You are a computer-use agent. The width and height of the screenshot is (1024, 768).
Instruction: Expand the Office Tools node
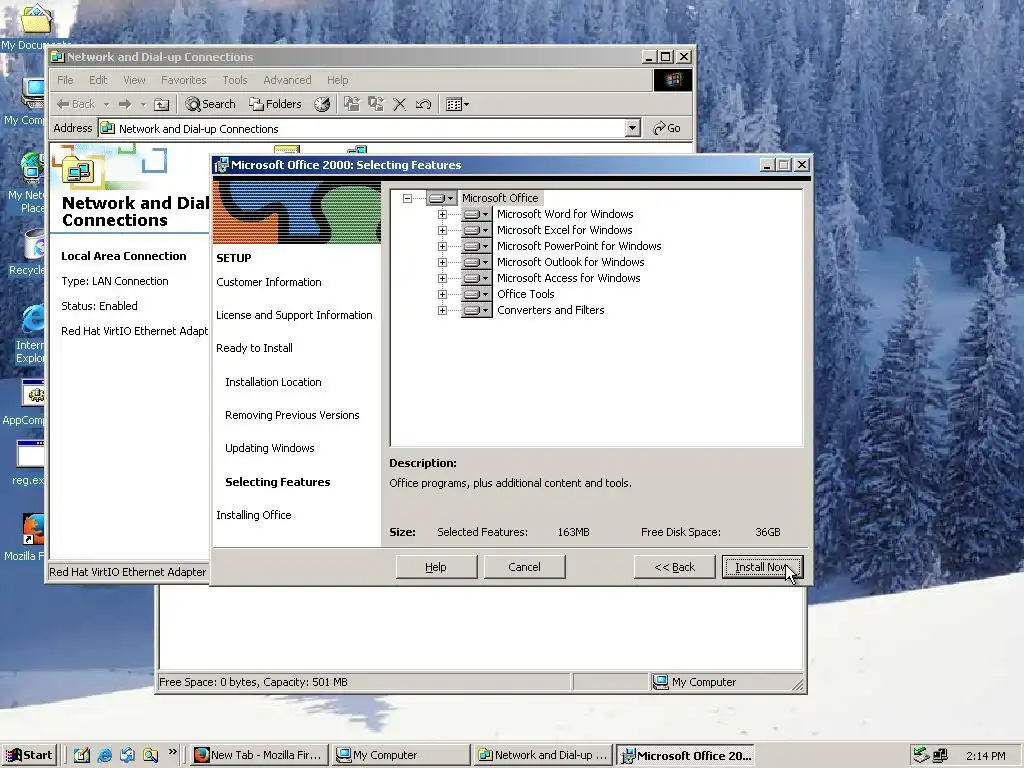(442, 295)
